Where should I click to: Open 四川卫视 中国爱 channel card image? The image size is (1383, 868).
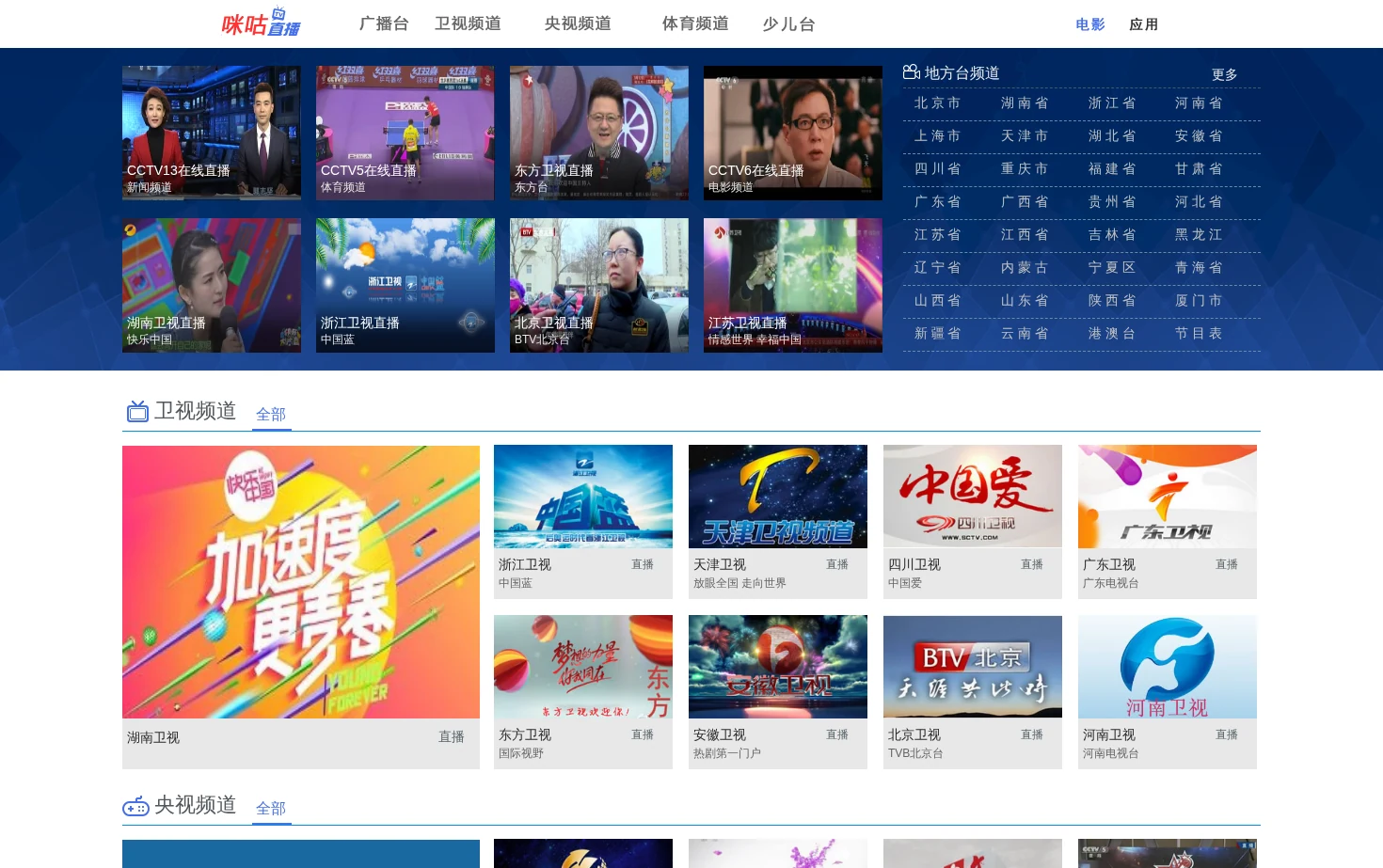coord(973,497)
